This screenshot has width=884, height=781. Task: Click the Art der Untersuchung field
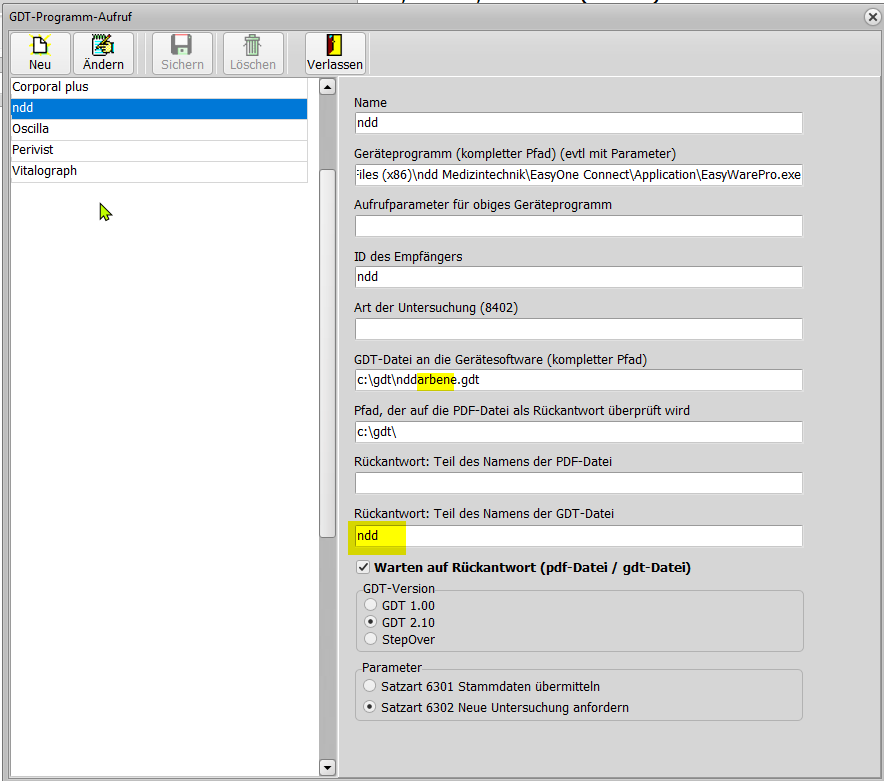tap(578, 329)
